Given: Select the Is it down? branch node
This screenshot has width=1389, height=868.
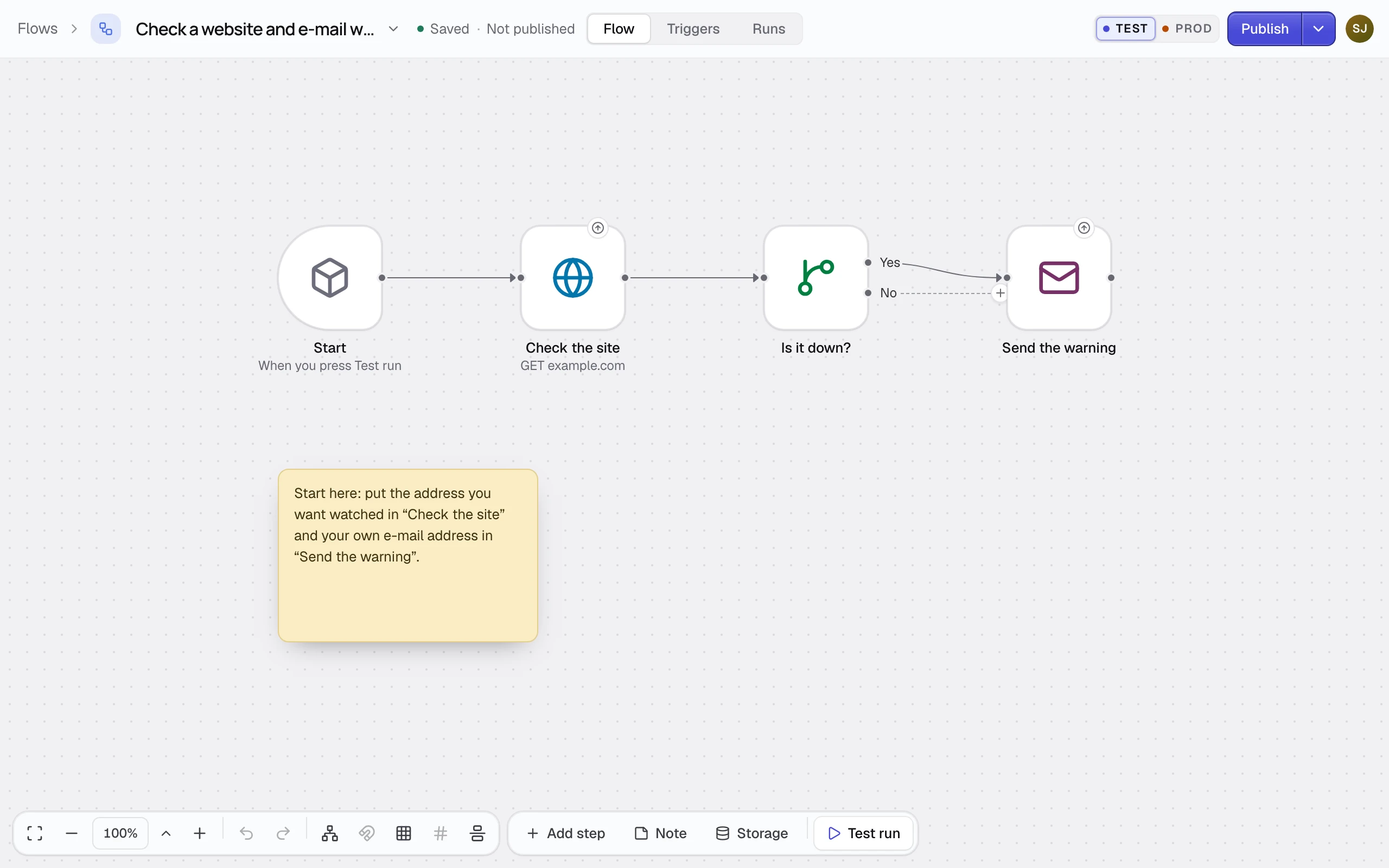Looking at the screenshot, I should (815, 278).
